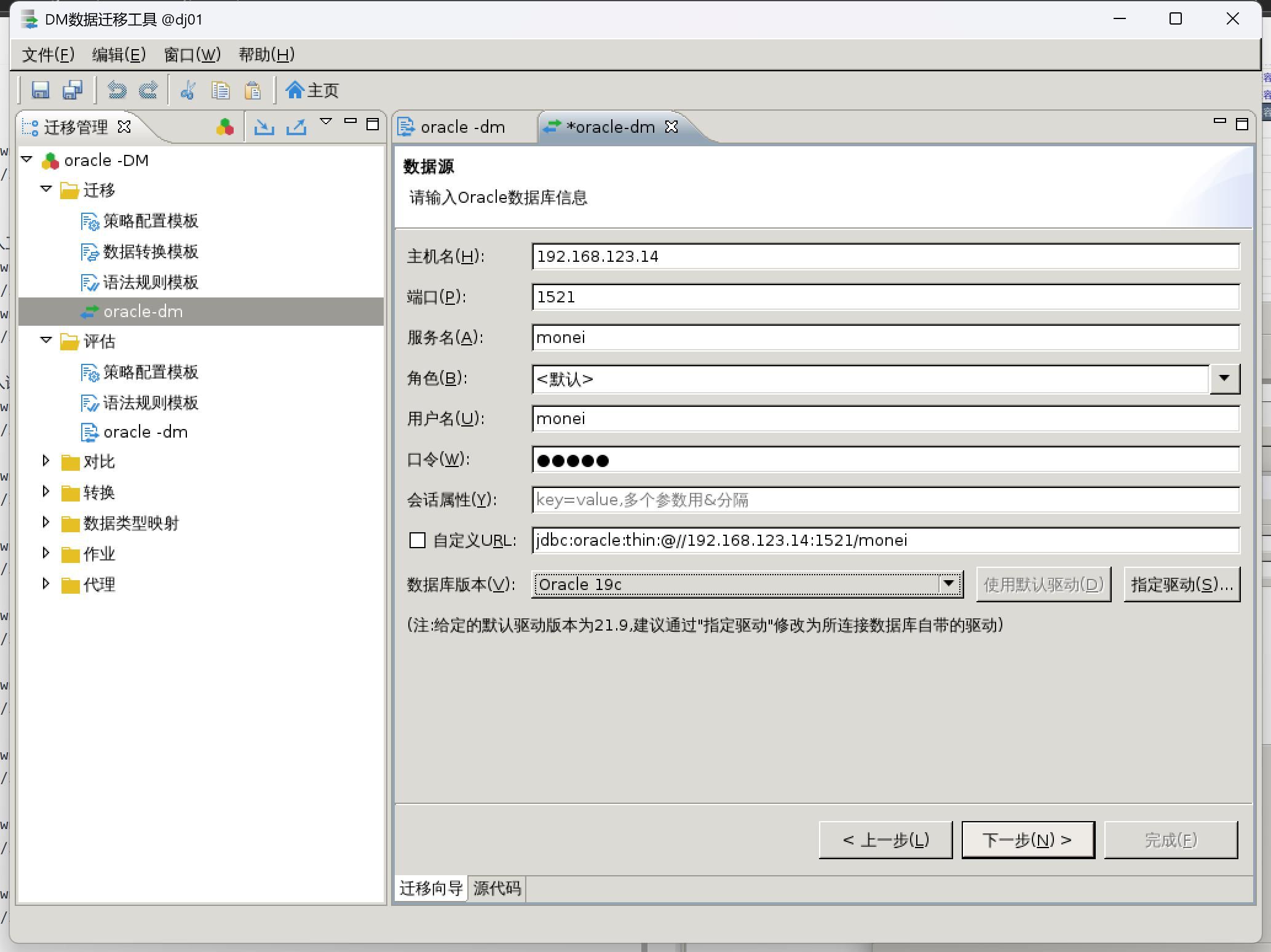Click the Paste clipboard icon

(x=253, y=90)
